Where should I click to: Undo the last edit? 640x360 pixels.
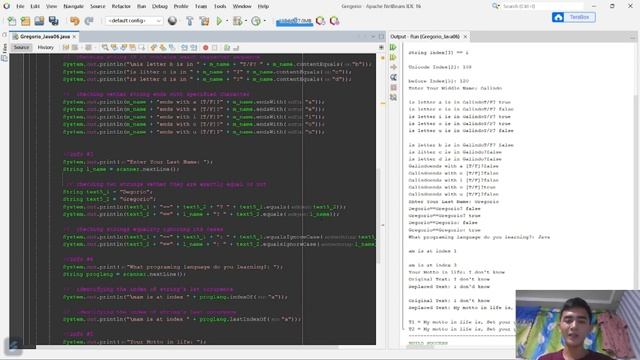(75, 21)
